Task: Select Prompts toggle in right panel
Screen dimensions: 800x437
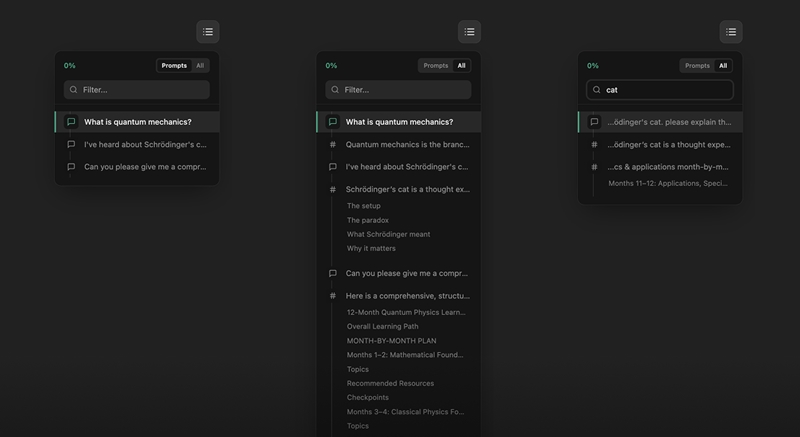Action: tap(697, 65)
